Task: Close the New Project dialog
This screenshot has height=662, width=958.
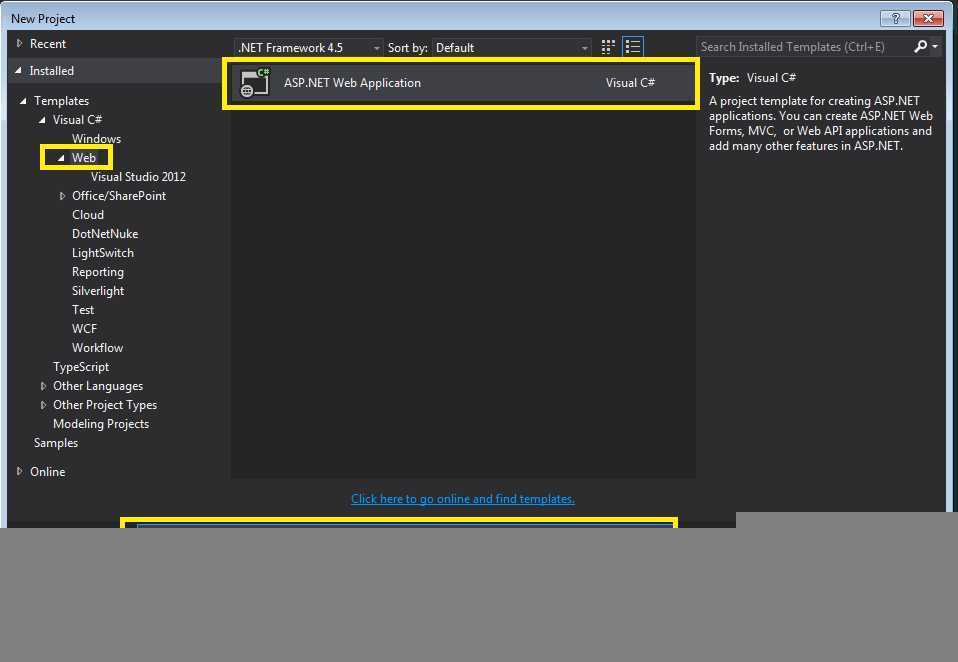Action: [928, 18]
